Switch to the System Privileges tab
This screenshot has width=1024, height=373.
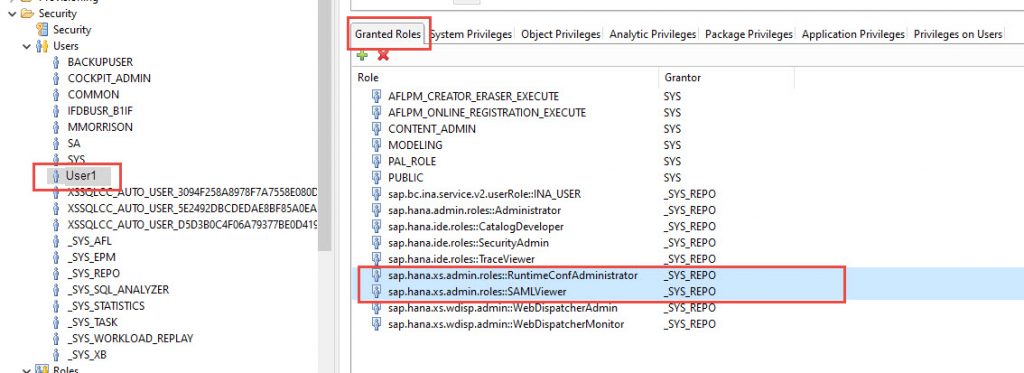tap(471, 34)
